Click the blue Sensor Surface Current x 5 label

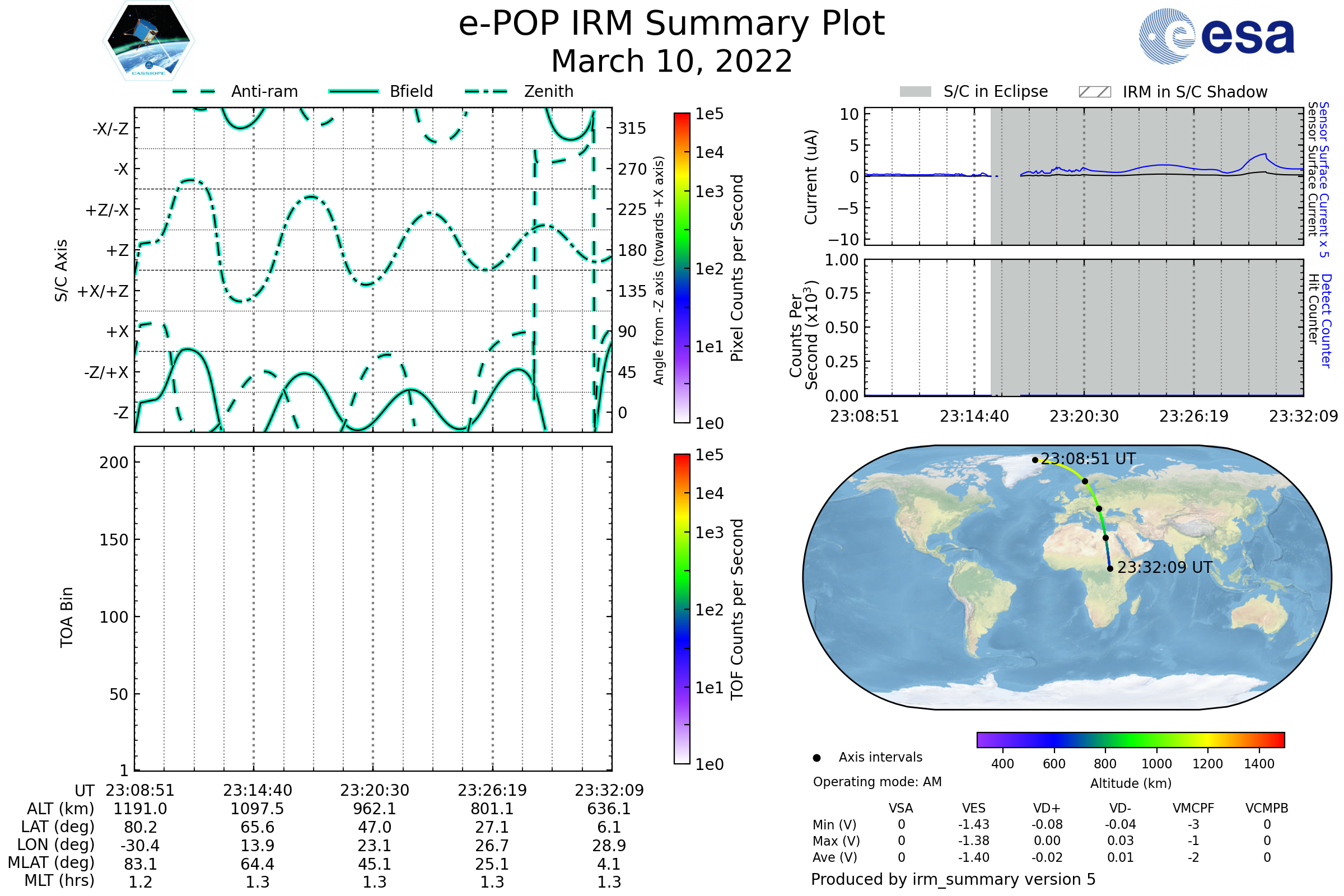(1324, 179)
